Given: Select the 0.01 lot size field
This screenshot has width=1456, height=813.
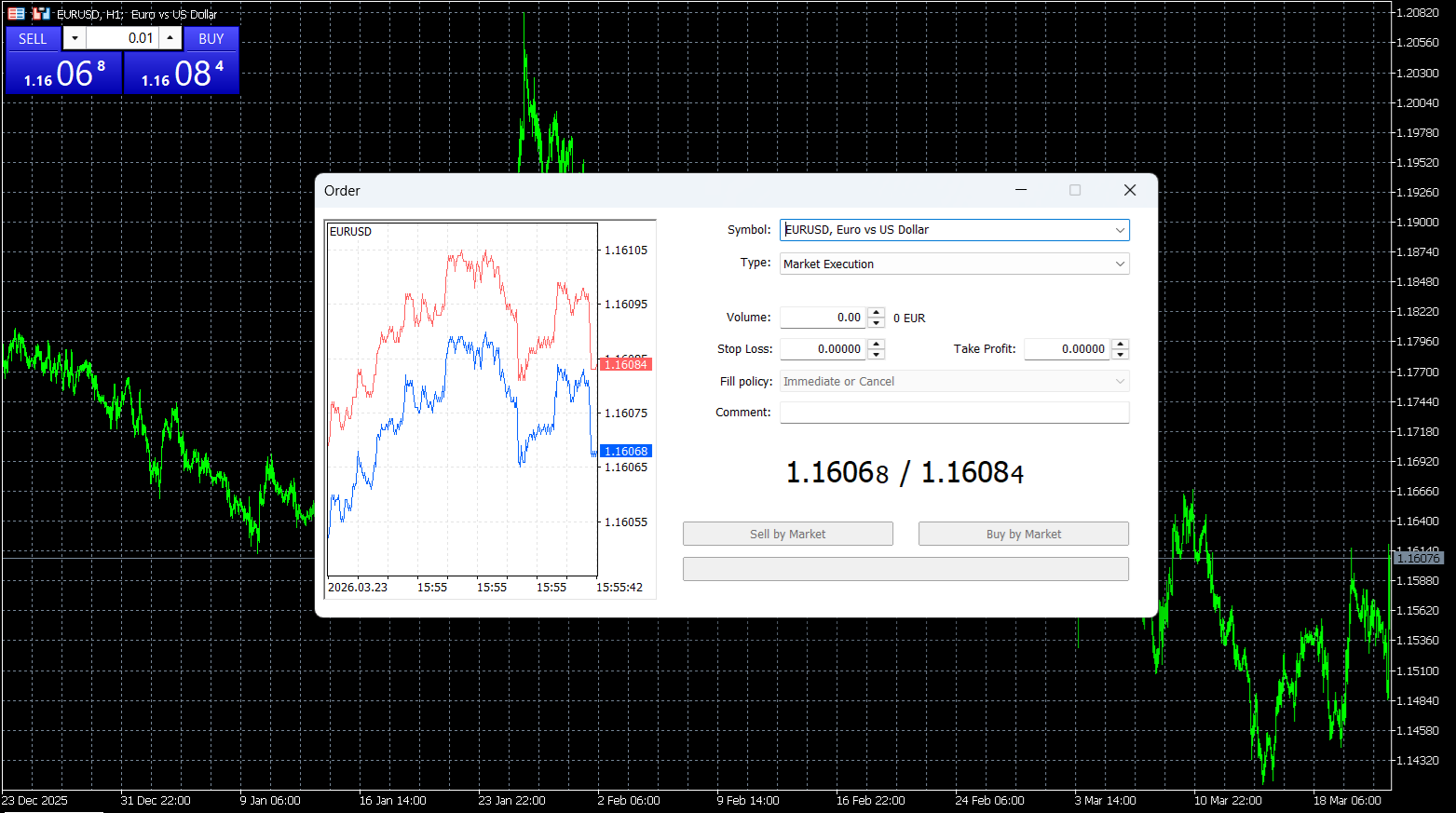Looking at the screenshot, I should [122, 38].
